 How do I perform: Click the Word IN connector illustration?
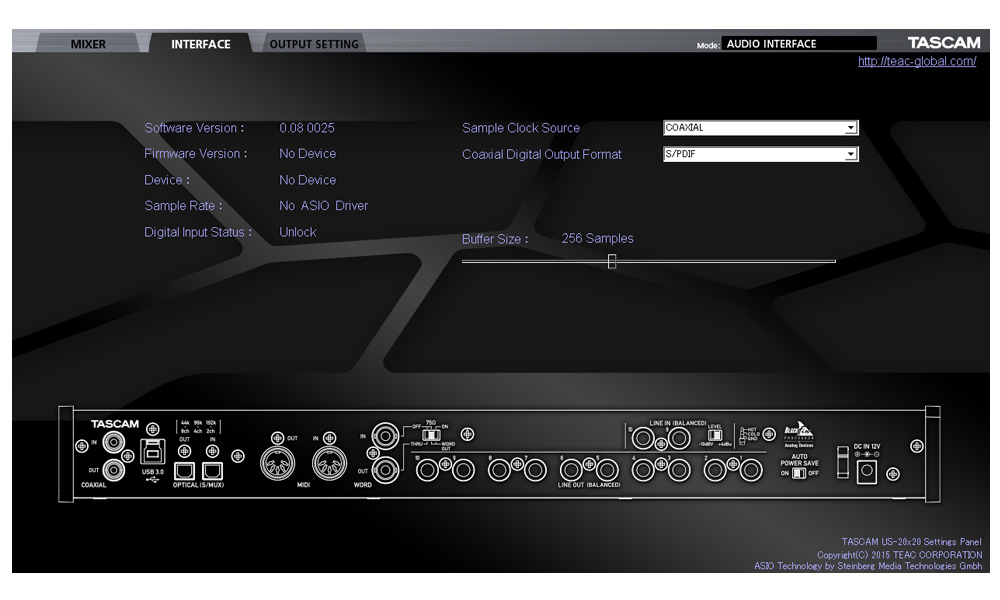pos(385,437)
